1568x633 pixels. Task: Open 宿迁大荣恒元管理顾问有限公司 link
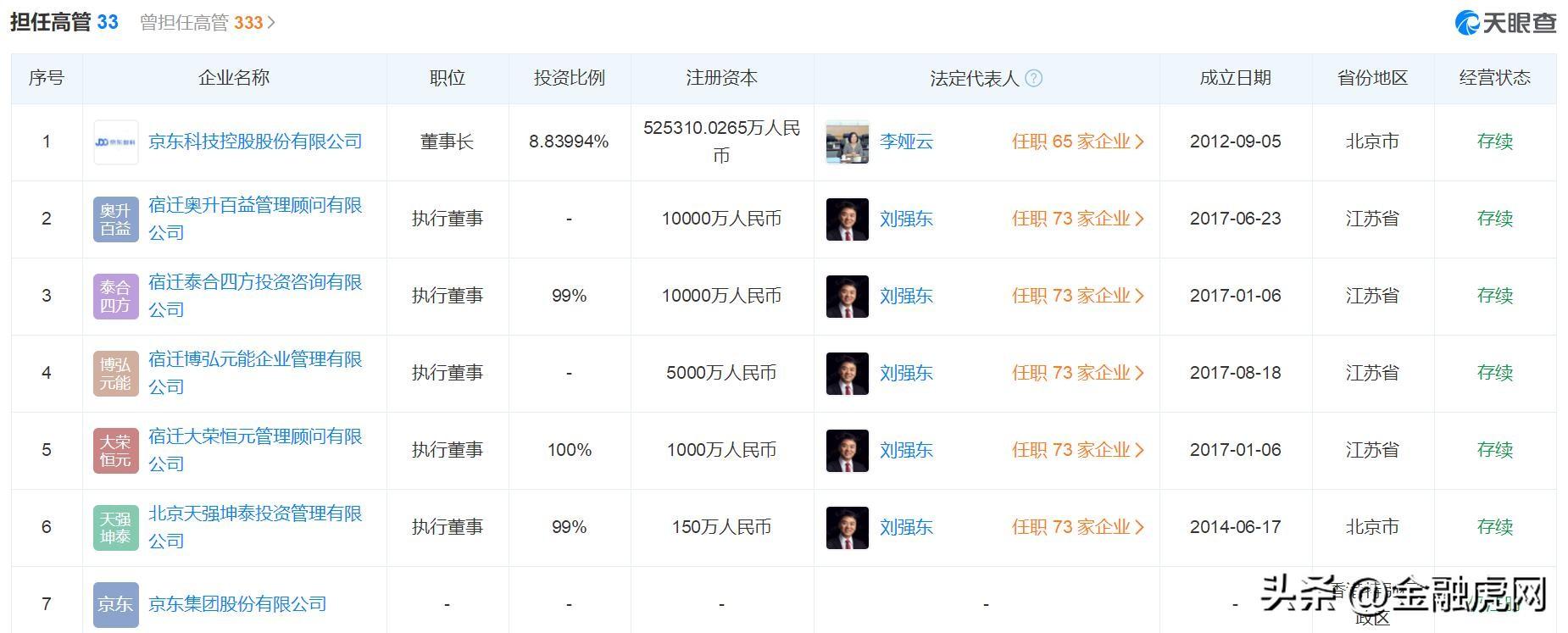point(255,450)
